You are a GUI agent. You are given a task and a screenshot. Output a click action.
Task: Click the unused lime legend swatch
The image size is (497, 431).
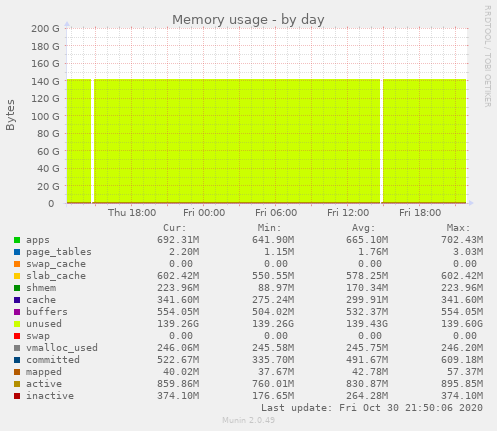(17, 324)
